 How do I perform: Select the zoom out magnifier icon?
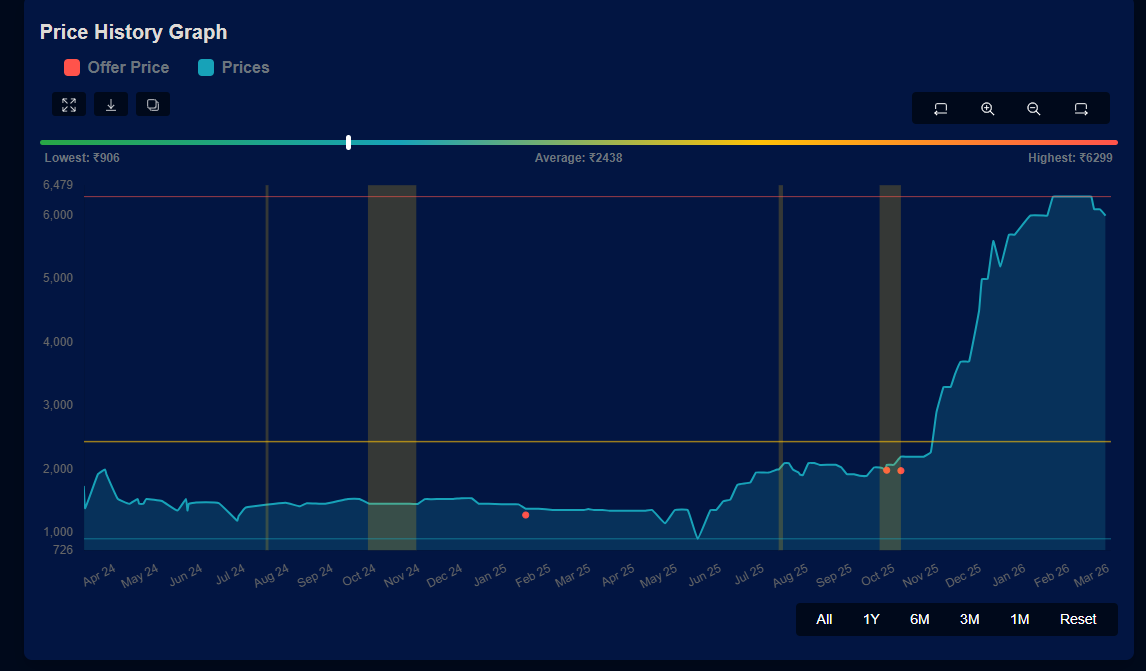coord(1033,108)
